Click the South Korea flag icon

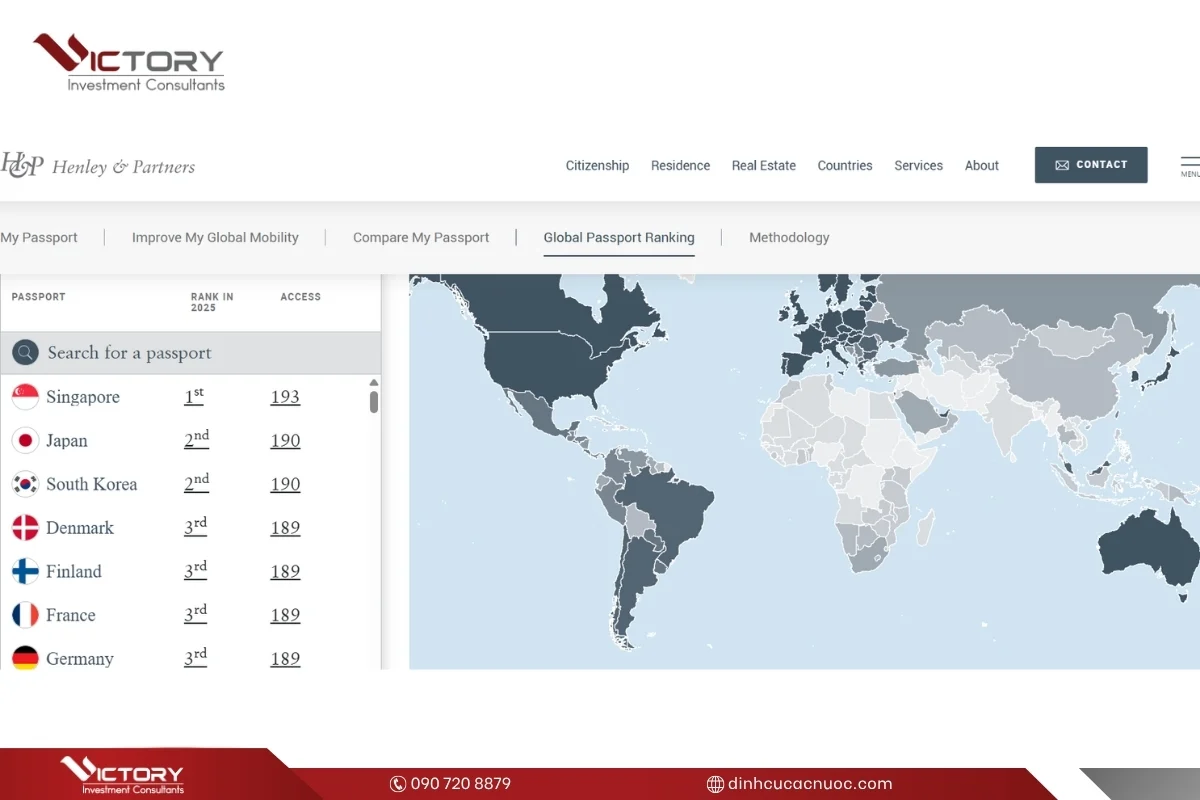pos(25,484)
